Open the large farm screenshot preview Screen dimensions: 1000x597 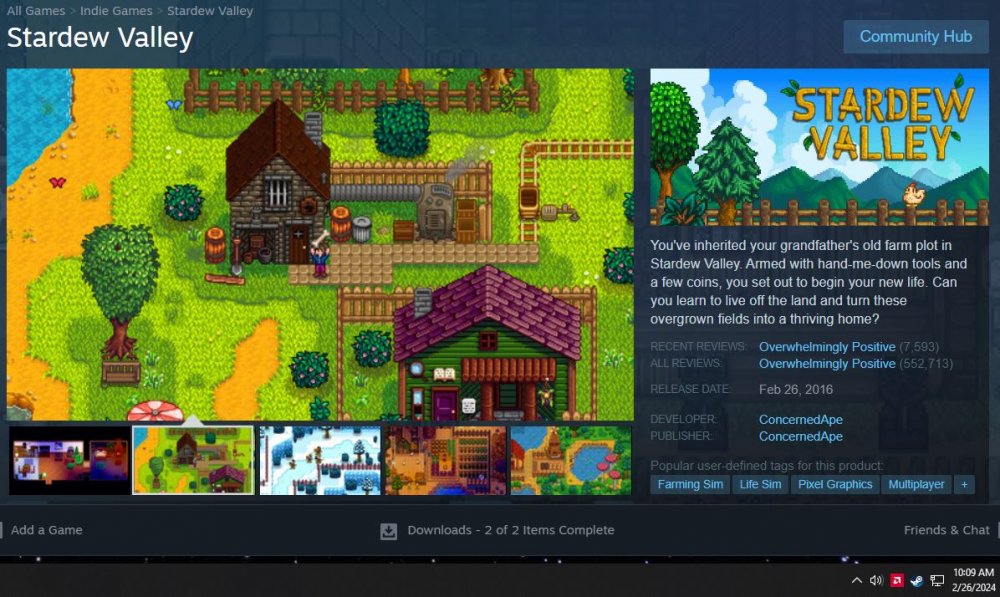[320, 244]
